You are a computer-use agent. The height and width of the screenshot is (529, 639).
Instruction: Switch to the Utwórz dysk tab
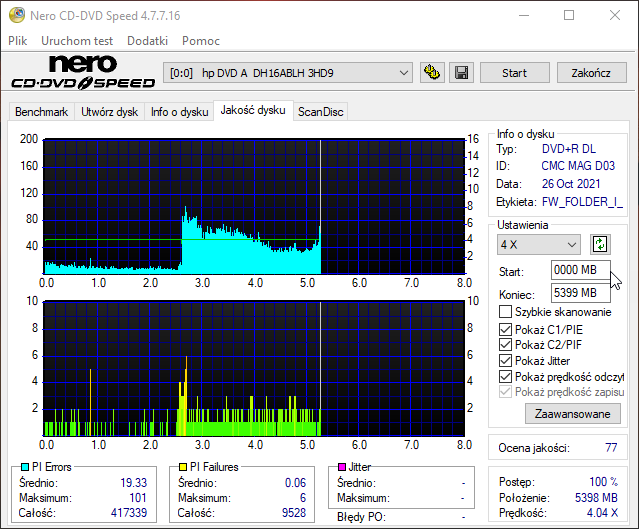coord(109,112)
